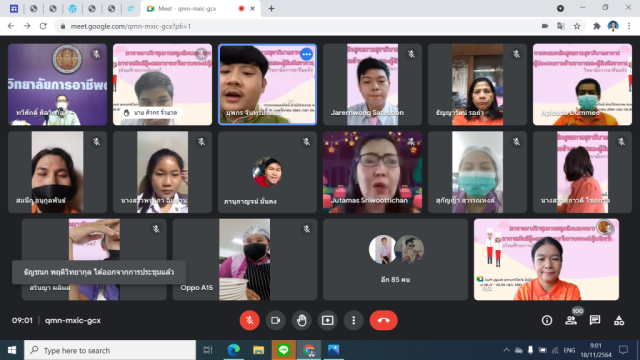This screenshot has width=640, height=360.
Task: Click the Present now screen share icon
Action: (328, 320)
